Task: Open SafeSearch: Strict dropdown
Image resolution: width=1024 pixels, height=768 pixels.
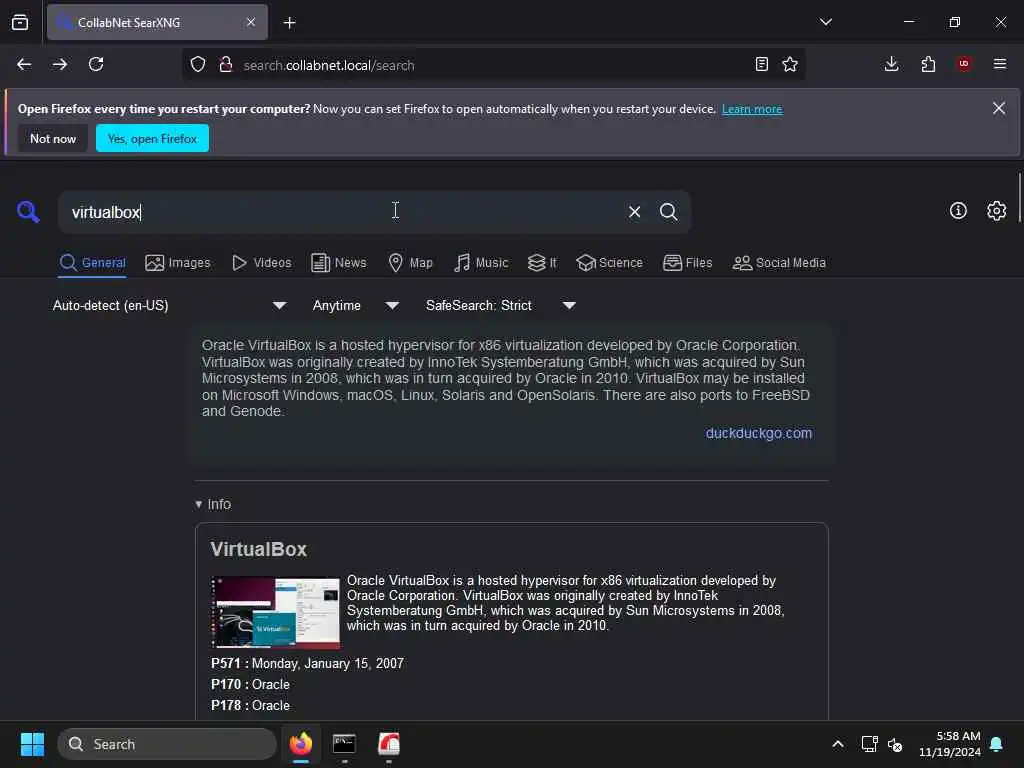Action: (500, 305)
